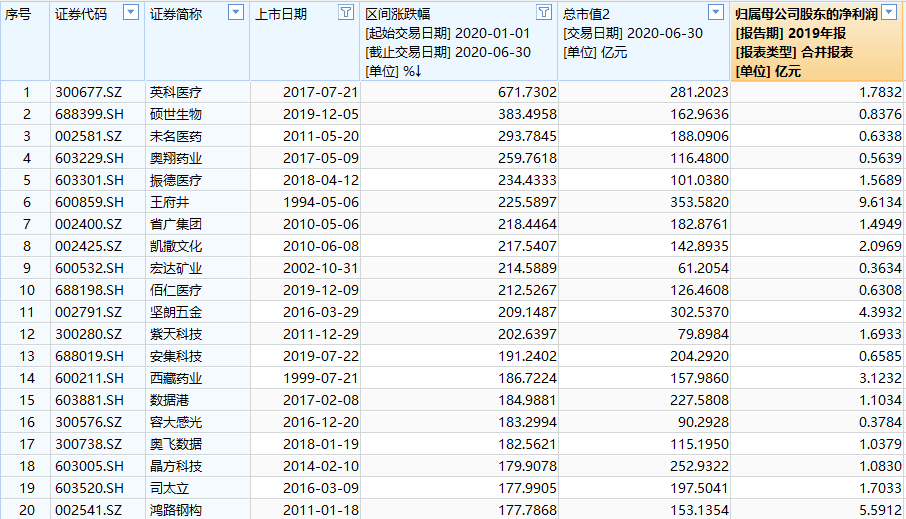Select security code 603301.SH

[89, 180]
